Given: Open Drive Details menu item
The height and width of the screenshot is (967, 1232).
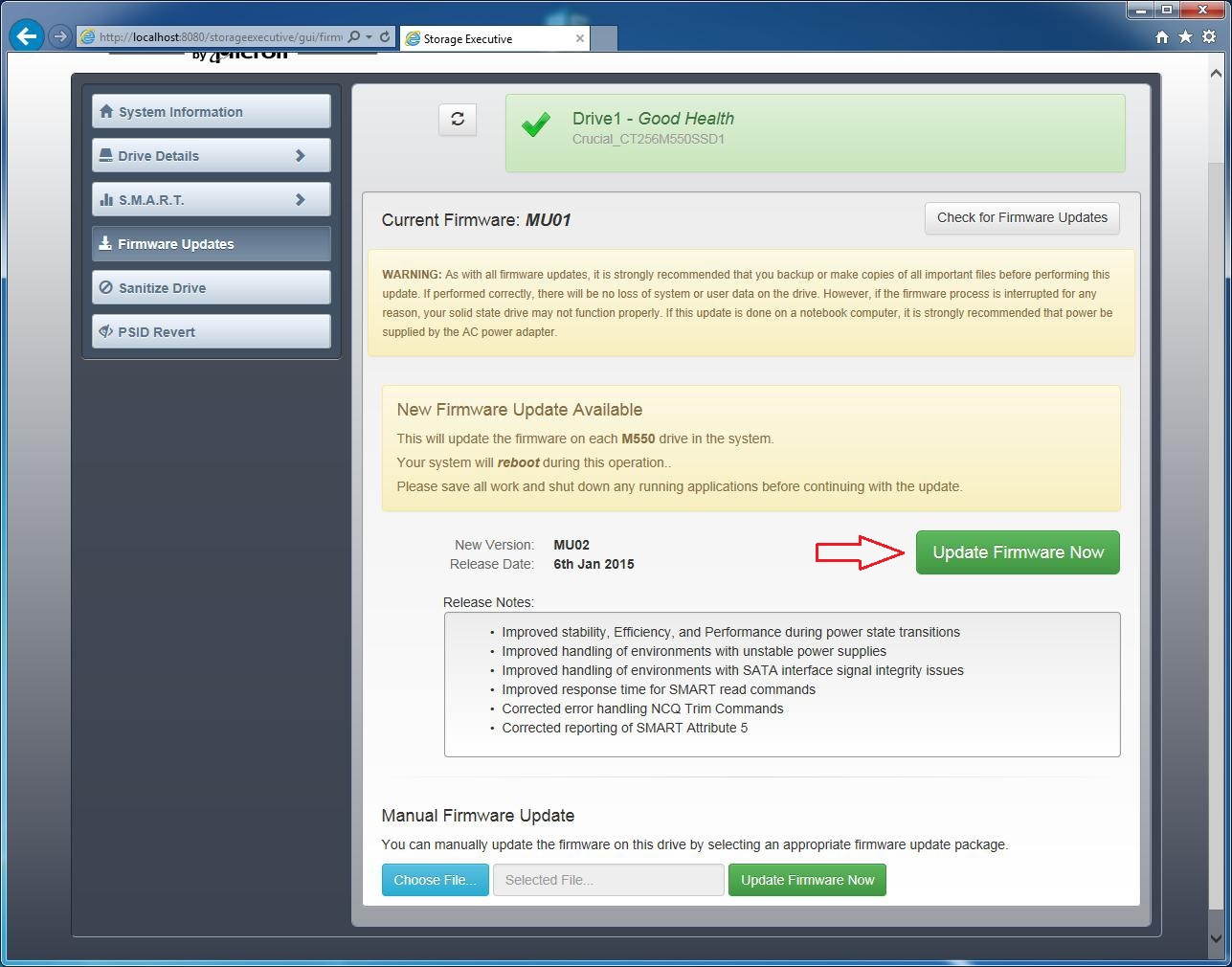Looking at the screenshot, I should (x=212, y=155).
